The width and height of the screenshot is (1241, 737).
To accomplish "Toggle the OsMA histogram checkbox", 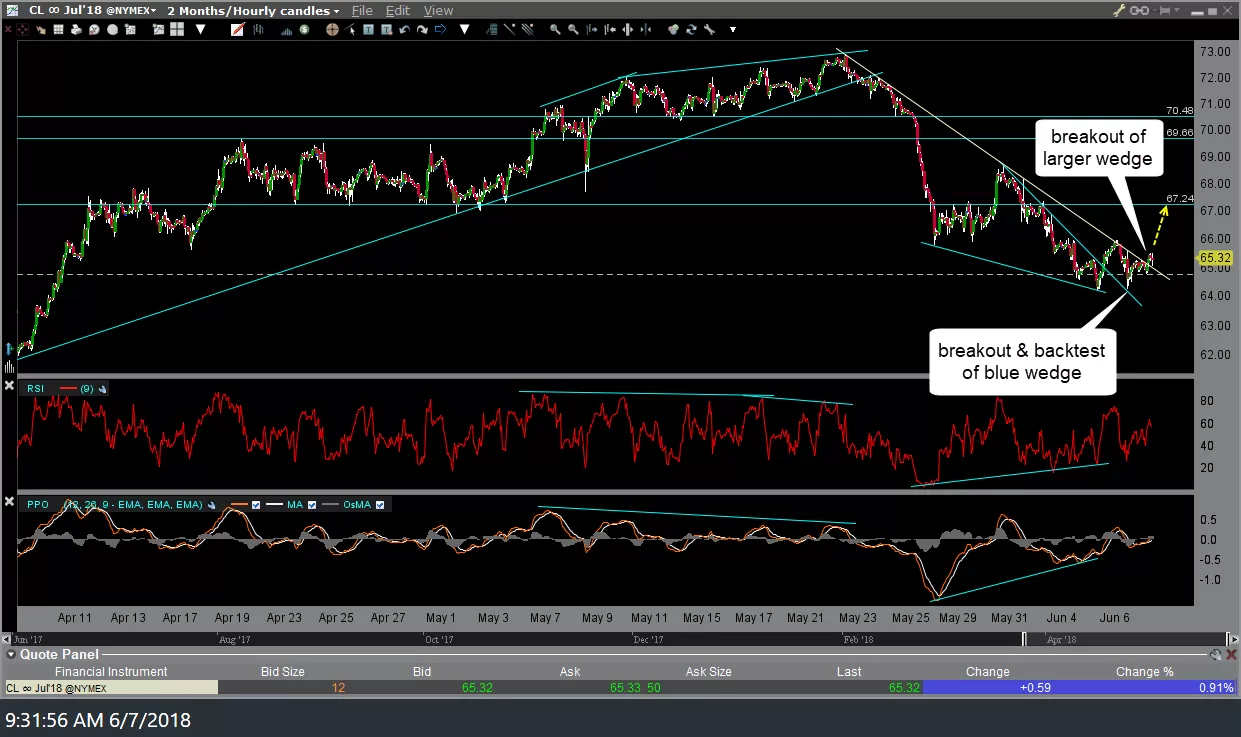I will click(380, 505).
